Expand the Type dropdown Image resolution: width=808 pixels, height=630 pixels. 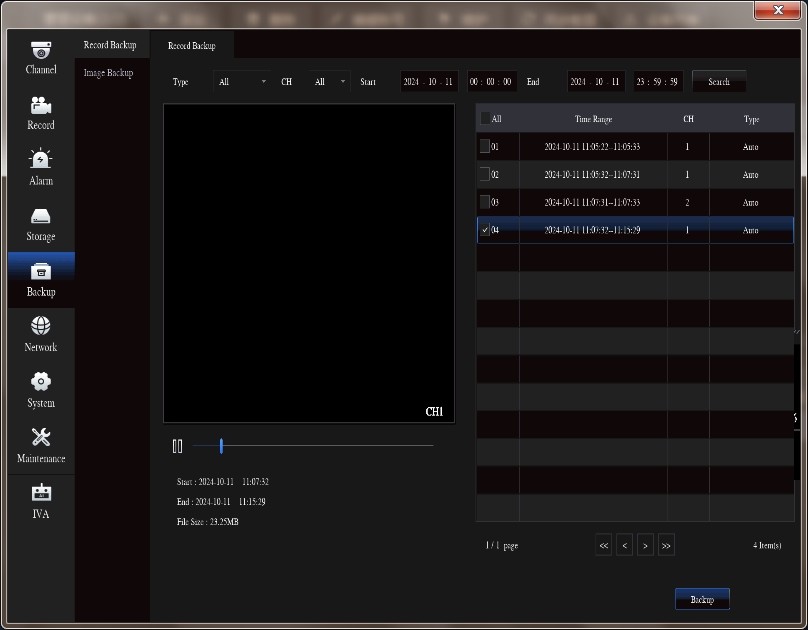[243, 82]
